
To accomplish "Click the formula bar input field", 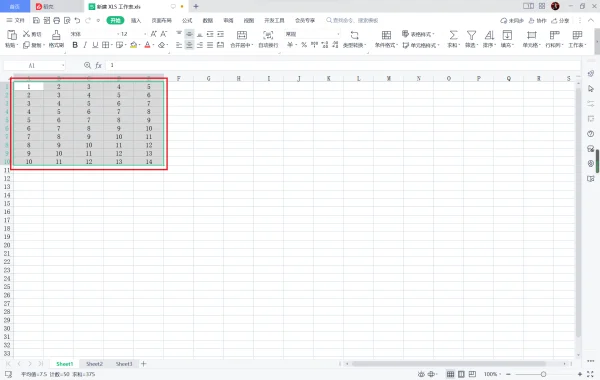I will (x=342, y=65).
